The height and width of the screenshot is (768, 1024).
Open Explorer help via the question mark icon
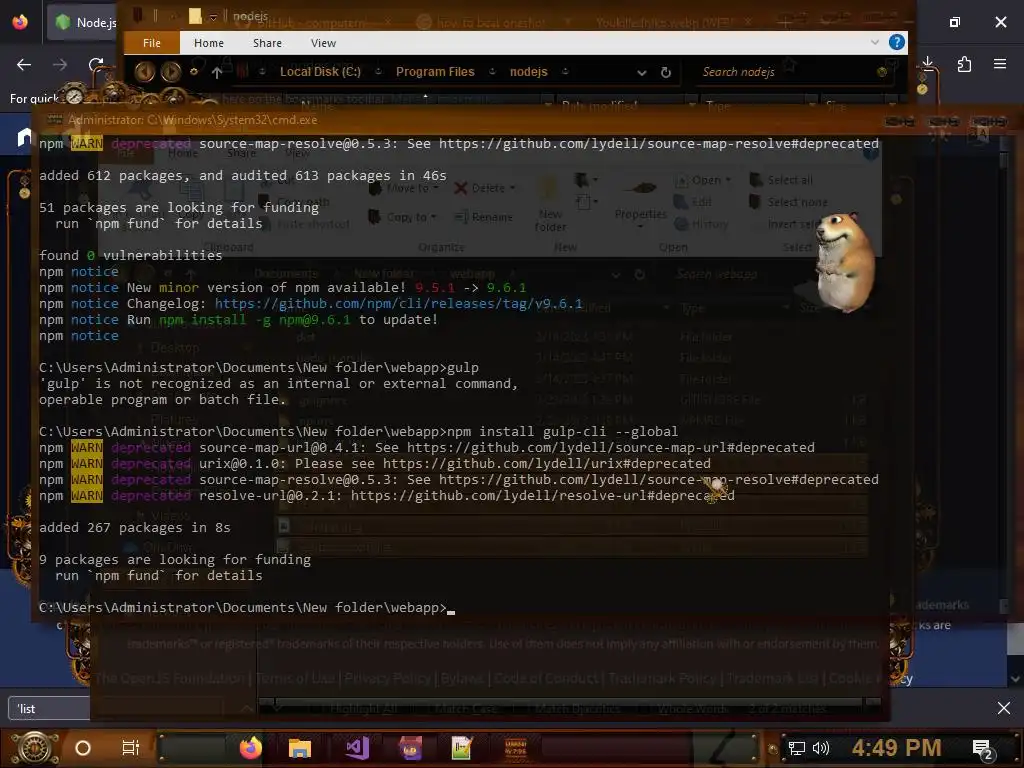click(x=897, y=42)
